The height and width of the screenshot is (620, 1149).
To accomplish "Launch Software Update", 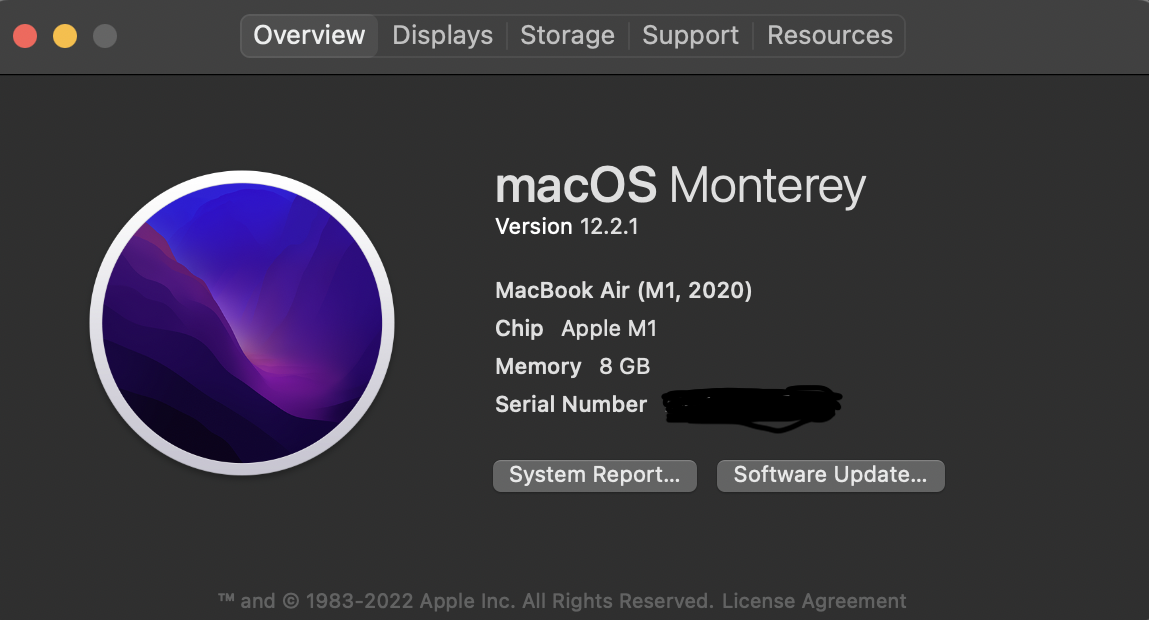I will click(830, 475).
